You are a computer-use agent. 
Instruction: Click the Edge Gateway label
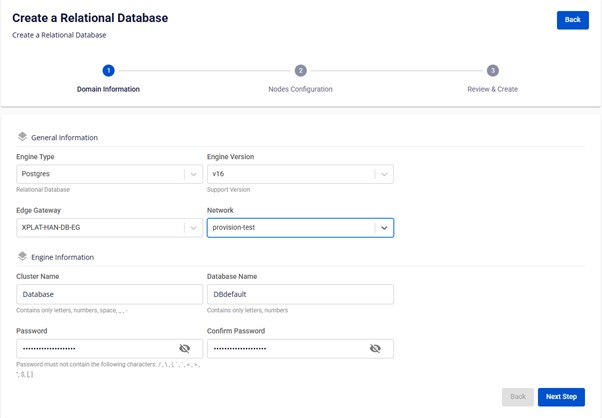38,210
